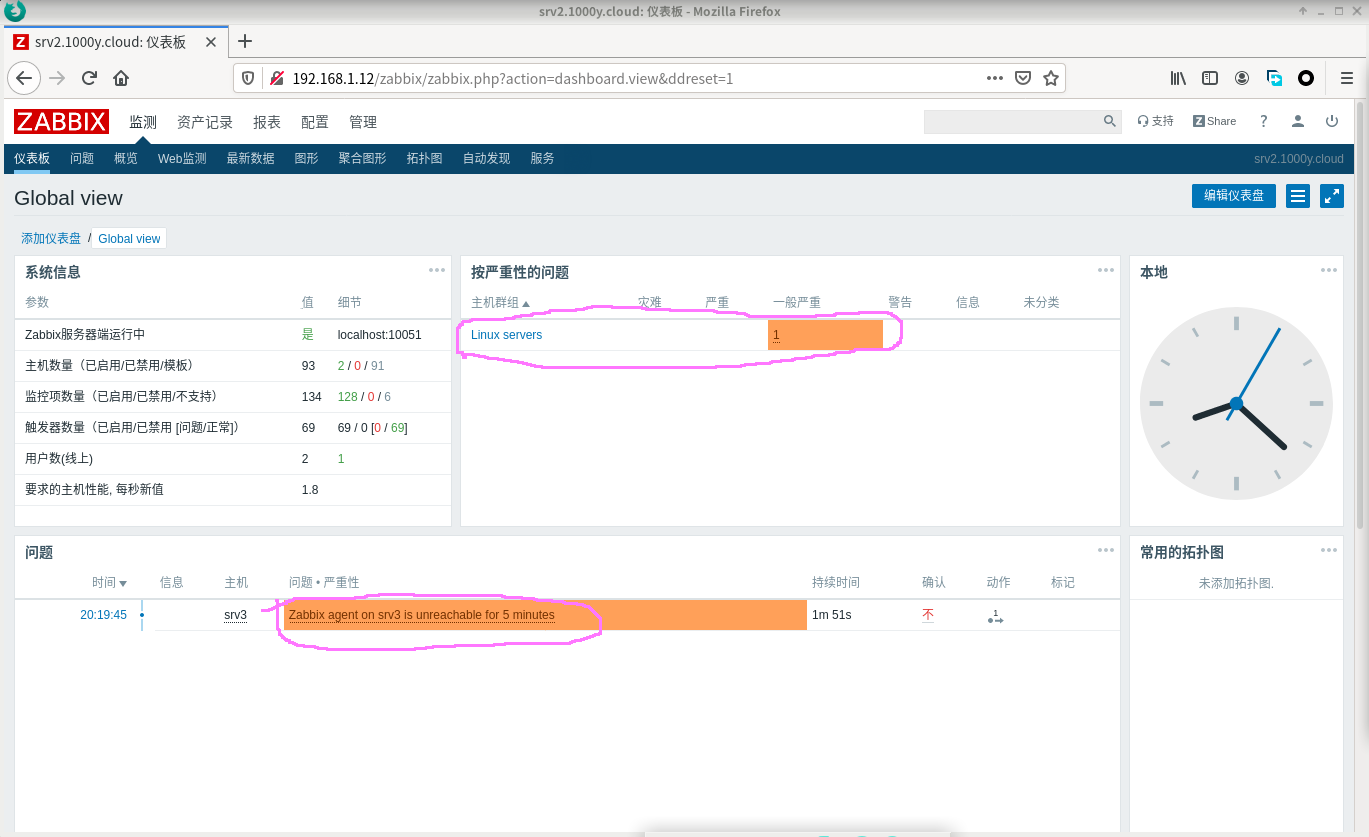
Task: Click the Zabbix search input field
Action: pos(1010,121)
